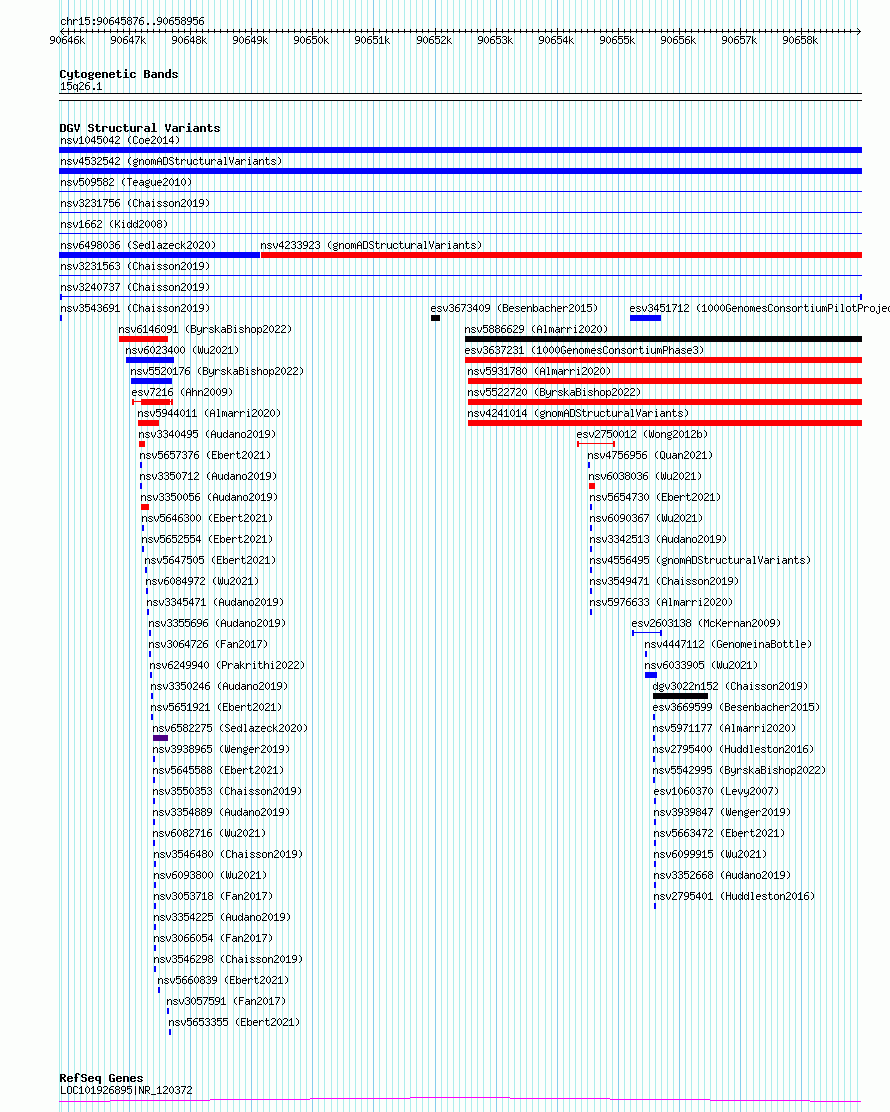
Task: Click the red bar of nsv4233923
Action: click(x=561, y=255)
